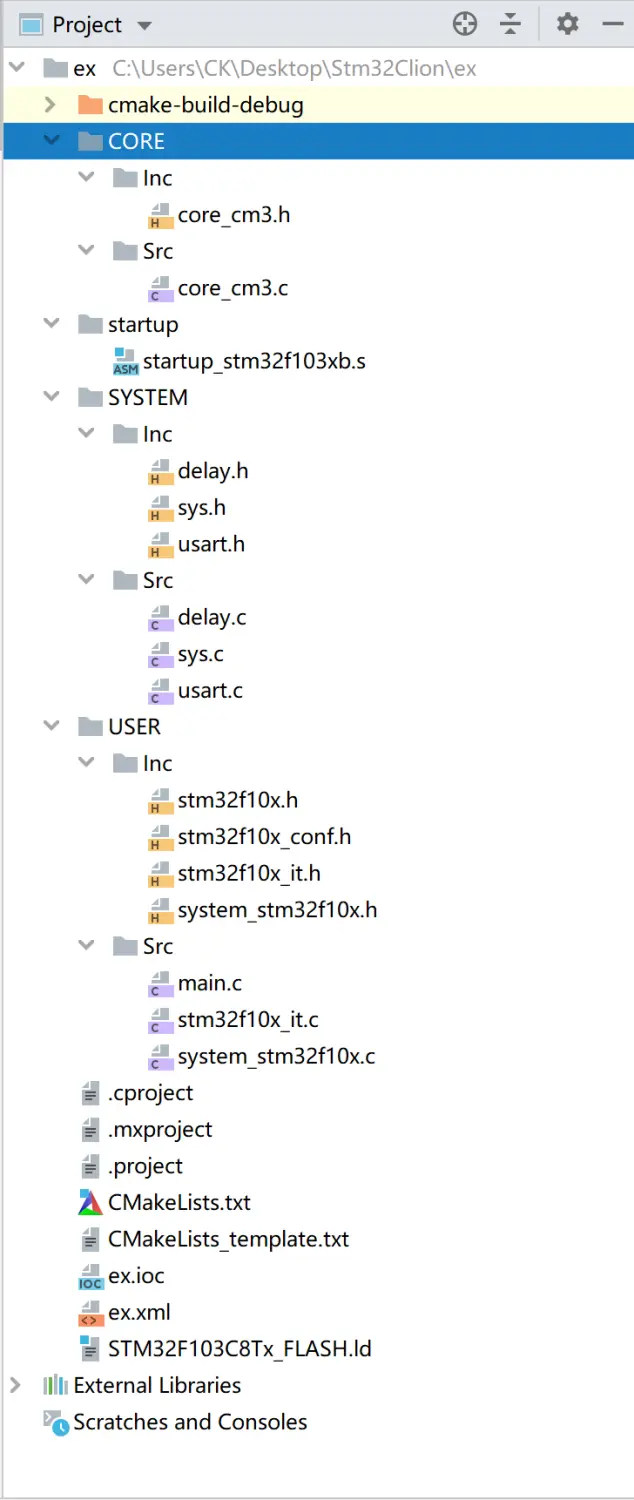Click the locate/select opened file target icon

465,24
